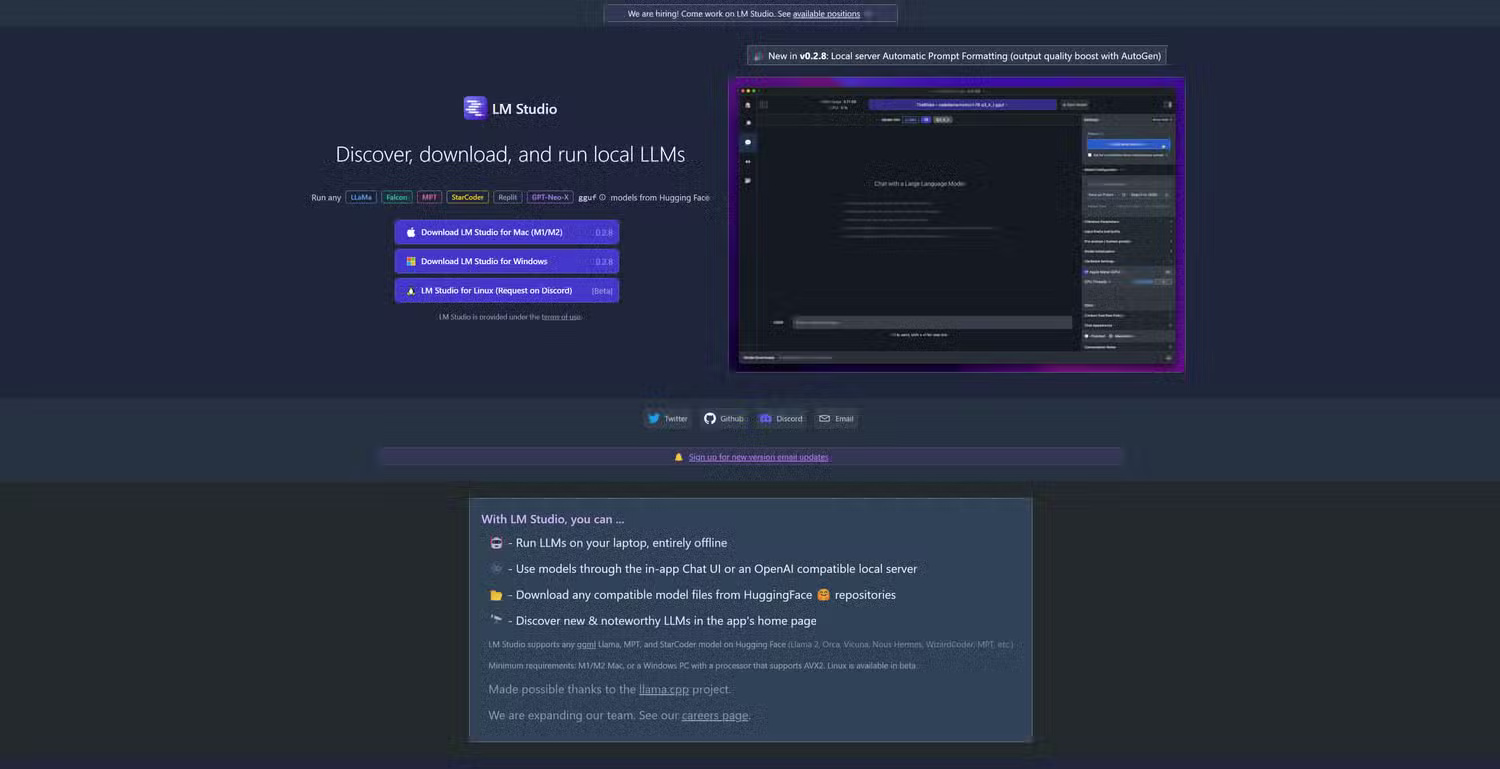Click the LM Studio logo icon
The width and height of the screenshot is (1500, 769).
point(475,108)
